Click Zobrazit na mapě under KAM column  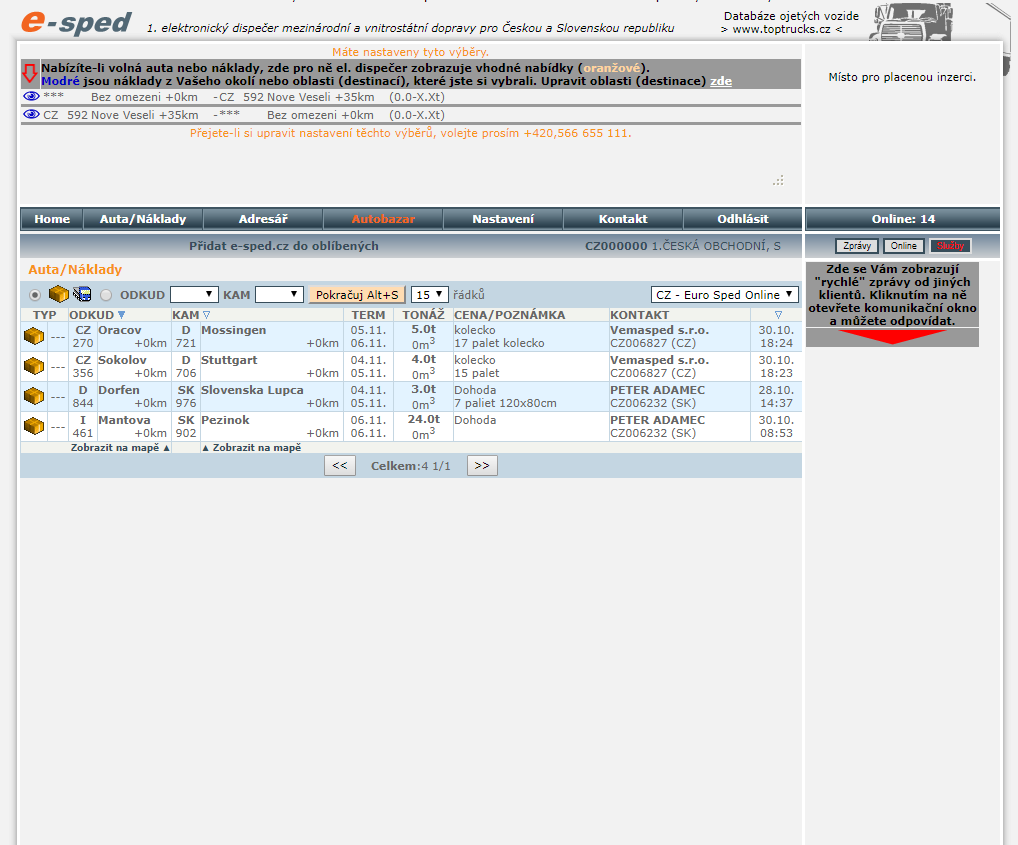(252, 448)
